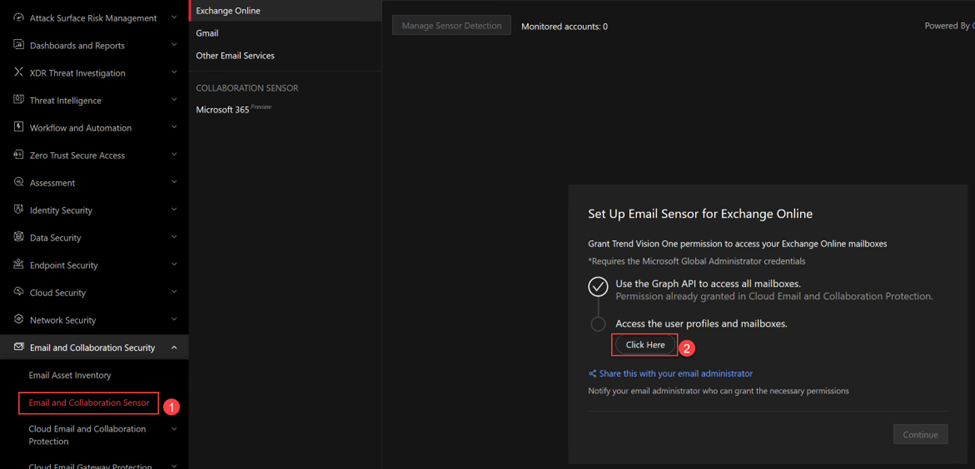The height and width of the screenshot is (469, 975).
Task: Expand Network Security chevron
Action: (x=174, y=320)
